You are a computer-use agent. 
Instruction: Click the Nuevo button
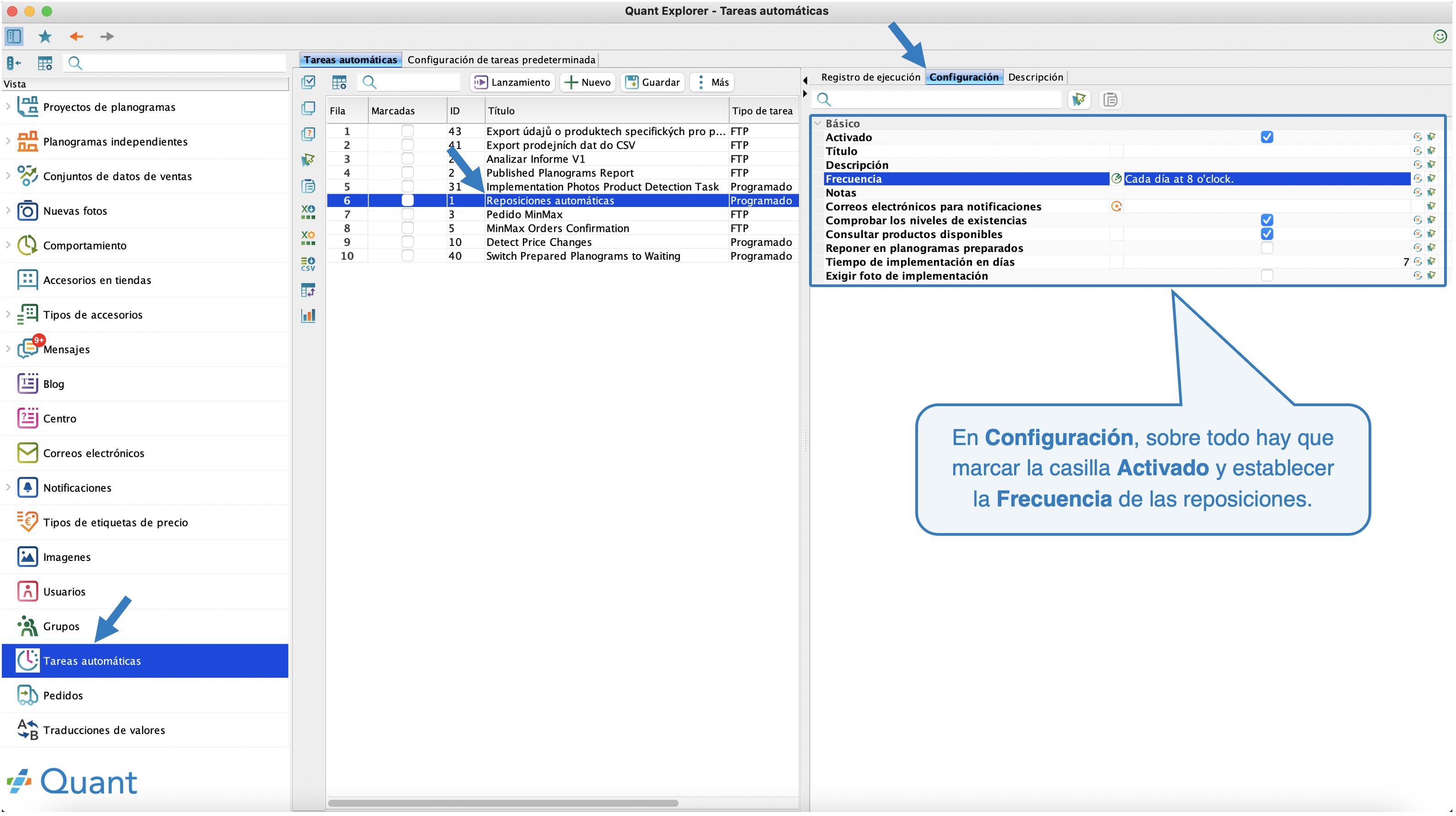pyautogui.click(x=587, y=82)
